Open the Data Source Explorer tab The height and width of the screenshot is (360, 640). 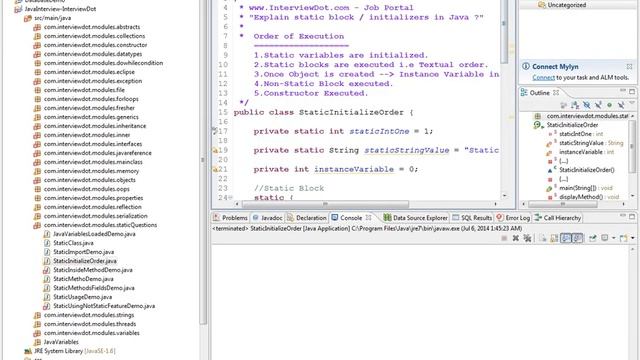tap(416, 218)
